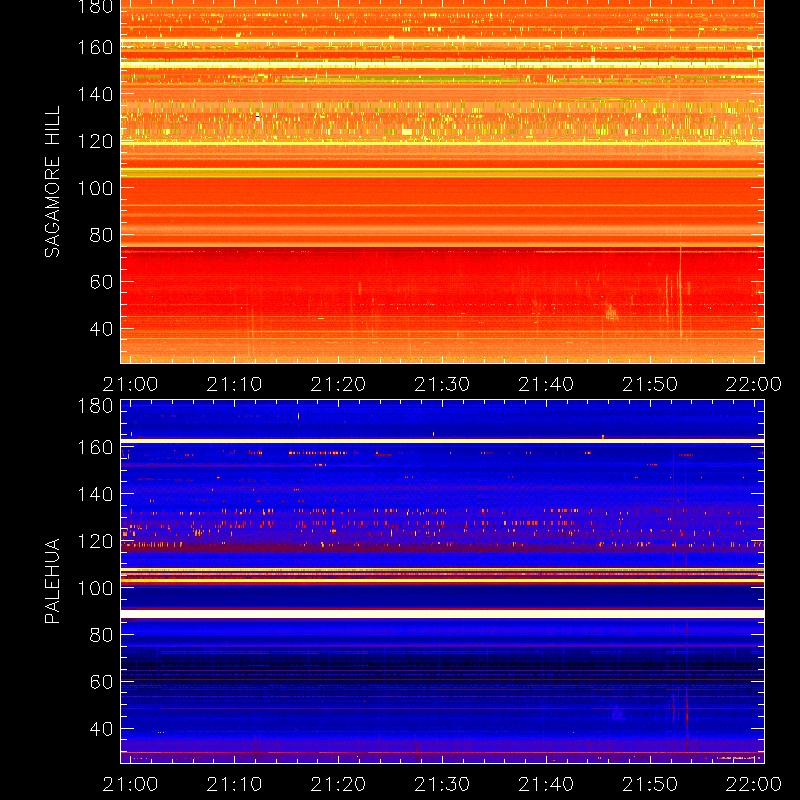Click the SAGAMORE HILL axis title
Viewport: 800px width, 800px height.
(x=53, y=182)
